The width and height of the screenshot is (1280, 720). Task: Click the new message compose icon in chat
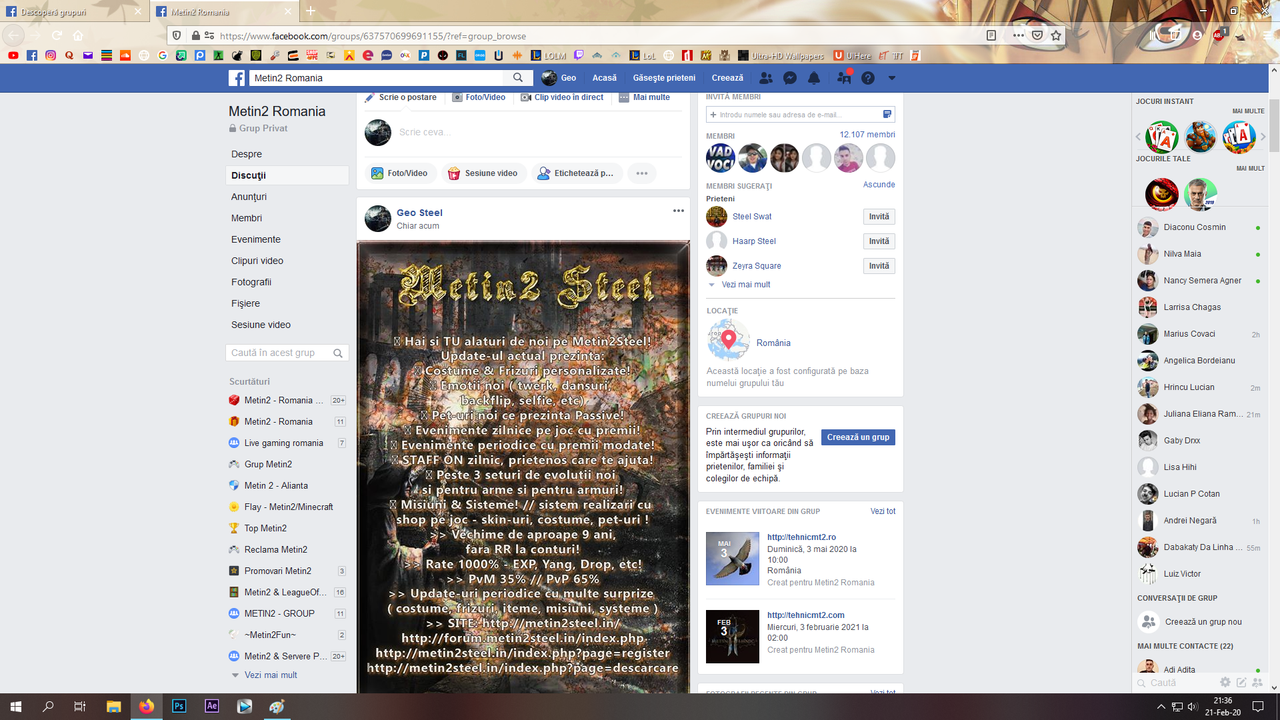pos(1242,682)
